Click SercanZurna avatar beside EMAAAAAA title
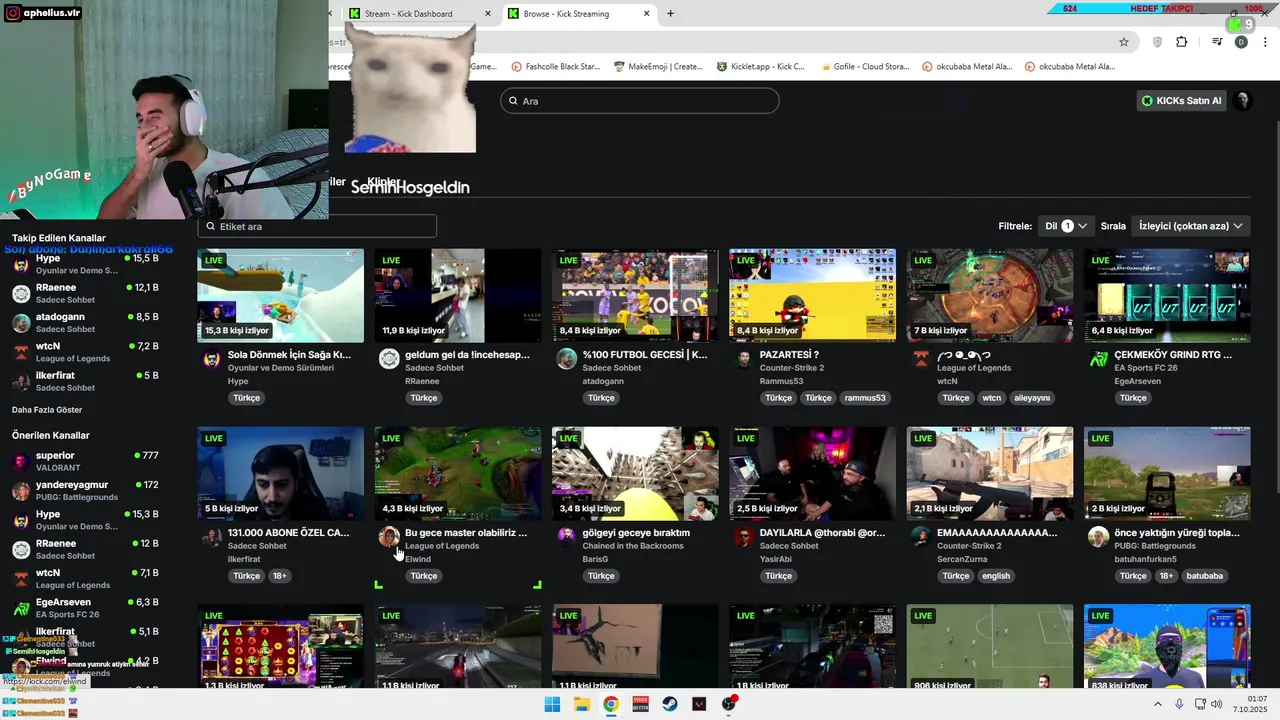The image size is (1280, 720). point(921,538)
